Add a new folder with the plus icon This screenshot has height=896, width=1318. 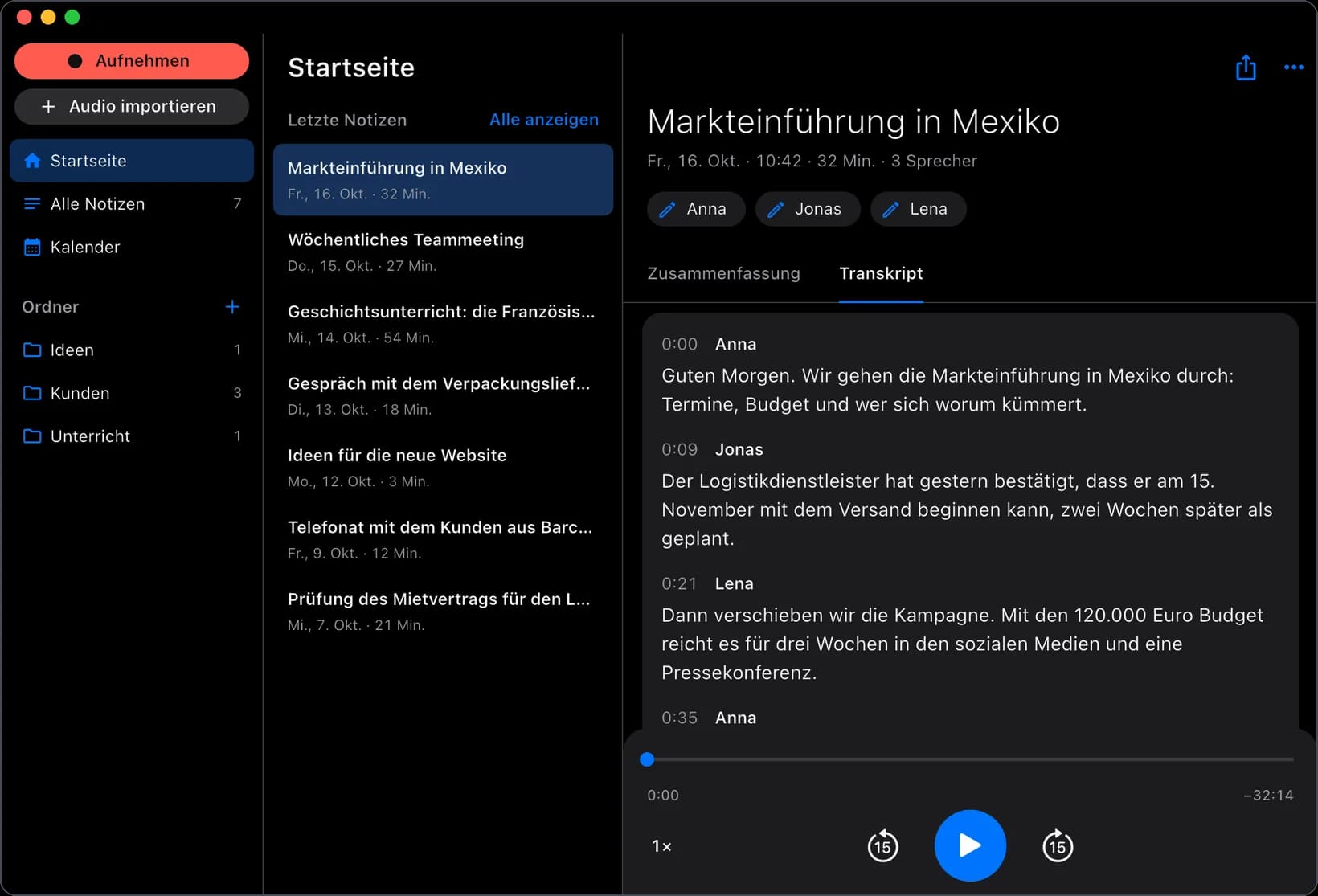tap(232, 306)
